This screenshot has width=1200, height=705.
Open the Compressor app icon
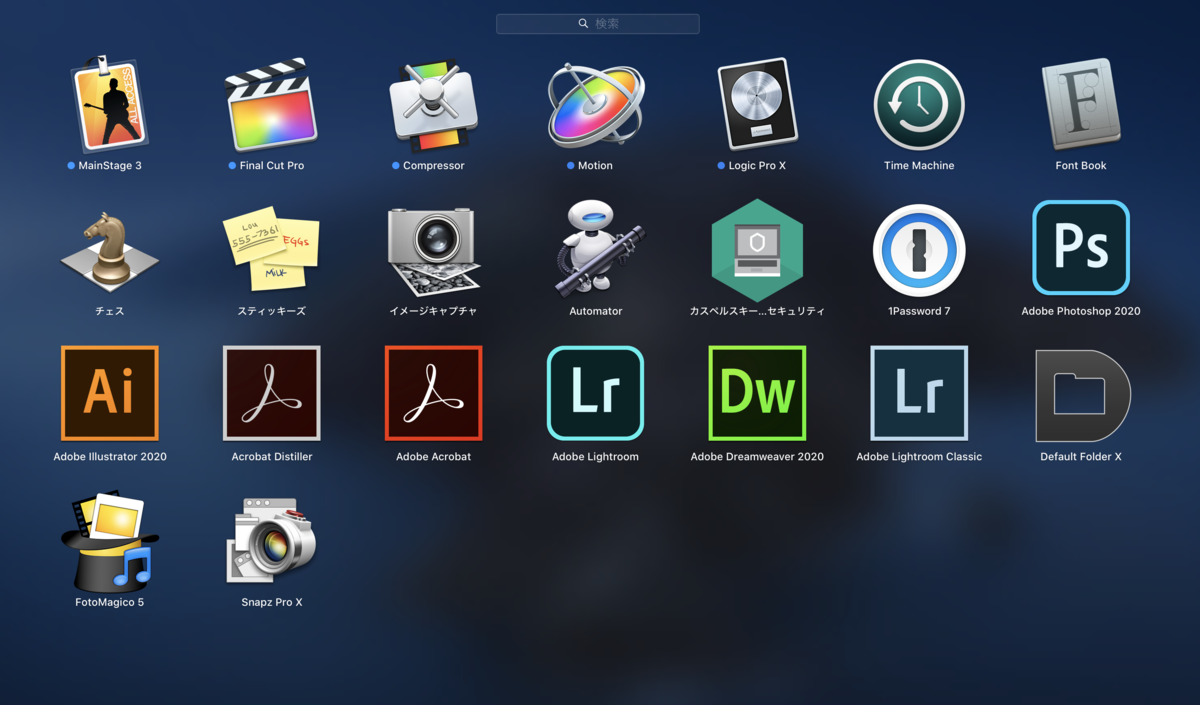(434, 106)
